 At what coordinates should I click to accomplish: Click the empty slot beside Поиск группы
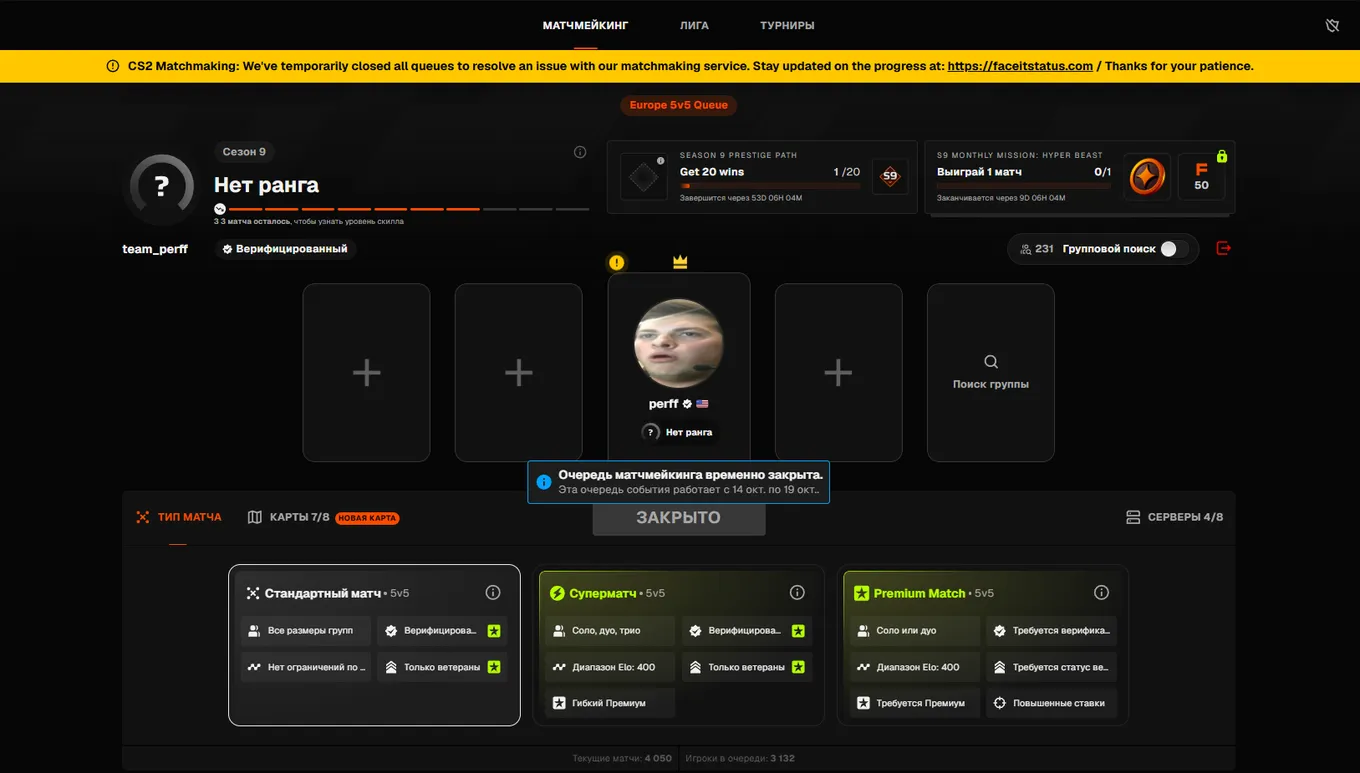839,373
